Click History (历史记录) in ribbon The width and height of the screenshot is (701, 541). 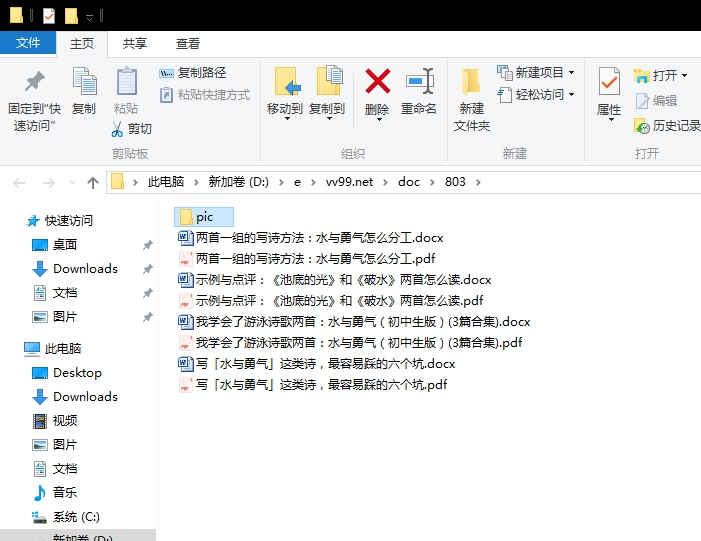pyautogui.click(x=667, y=126)
